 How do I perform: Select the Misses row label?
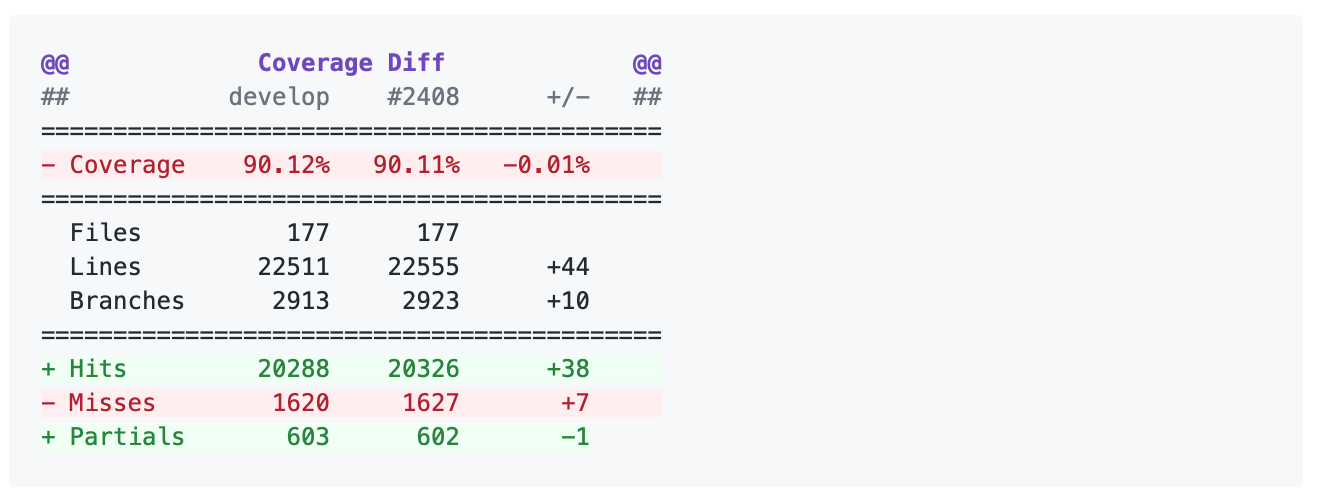tap(112, 404)
